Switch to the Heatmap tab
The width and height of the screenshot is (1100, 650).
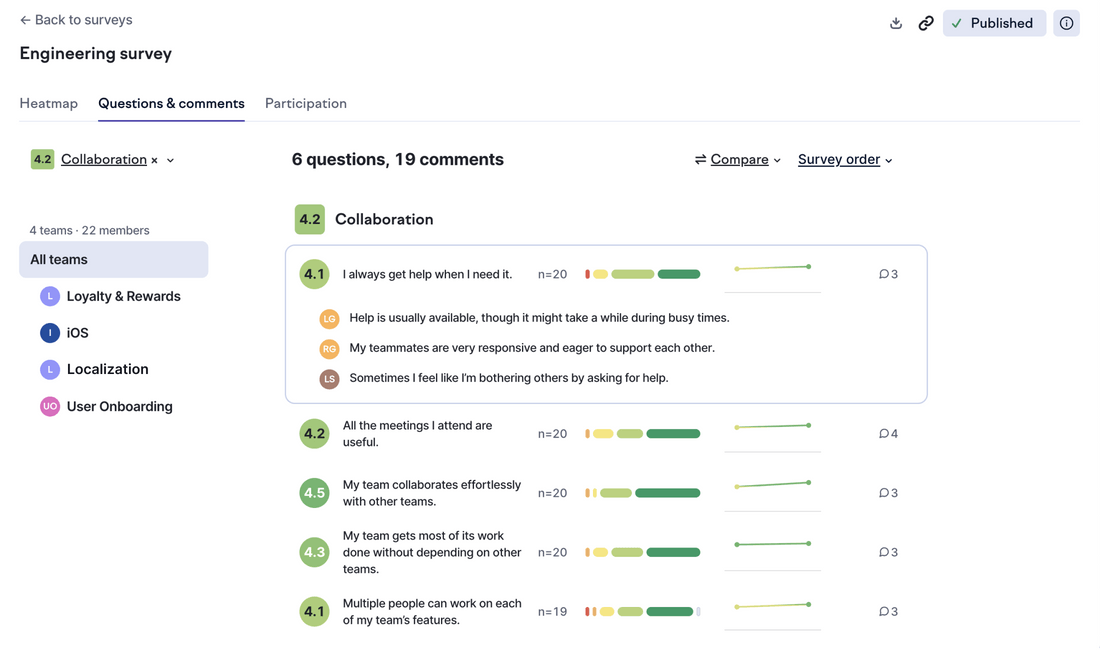[48, 103]
